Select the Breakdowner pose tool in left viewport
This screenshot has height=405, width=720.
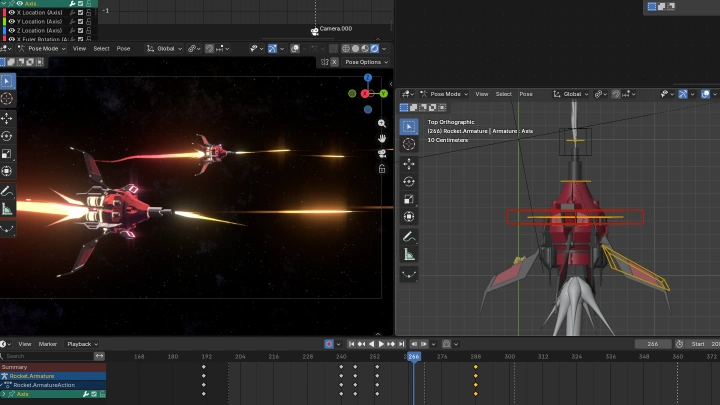click(x=7, y=229)
